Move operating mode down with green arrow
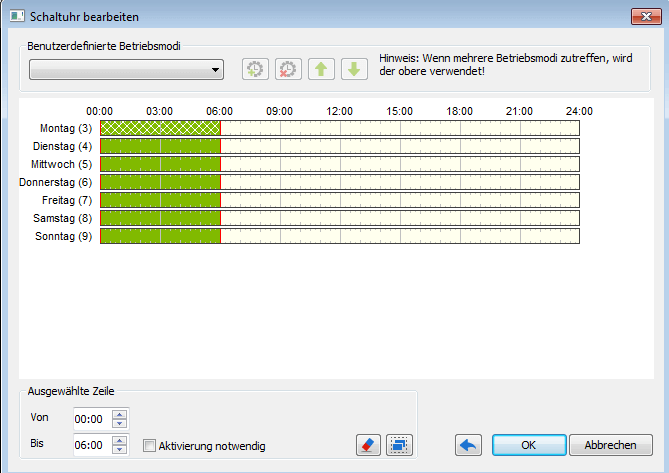This screenshot has height=473, width=669. tap(353, 70)
